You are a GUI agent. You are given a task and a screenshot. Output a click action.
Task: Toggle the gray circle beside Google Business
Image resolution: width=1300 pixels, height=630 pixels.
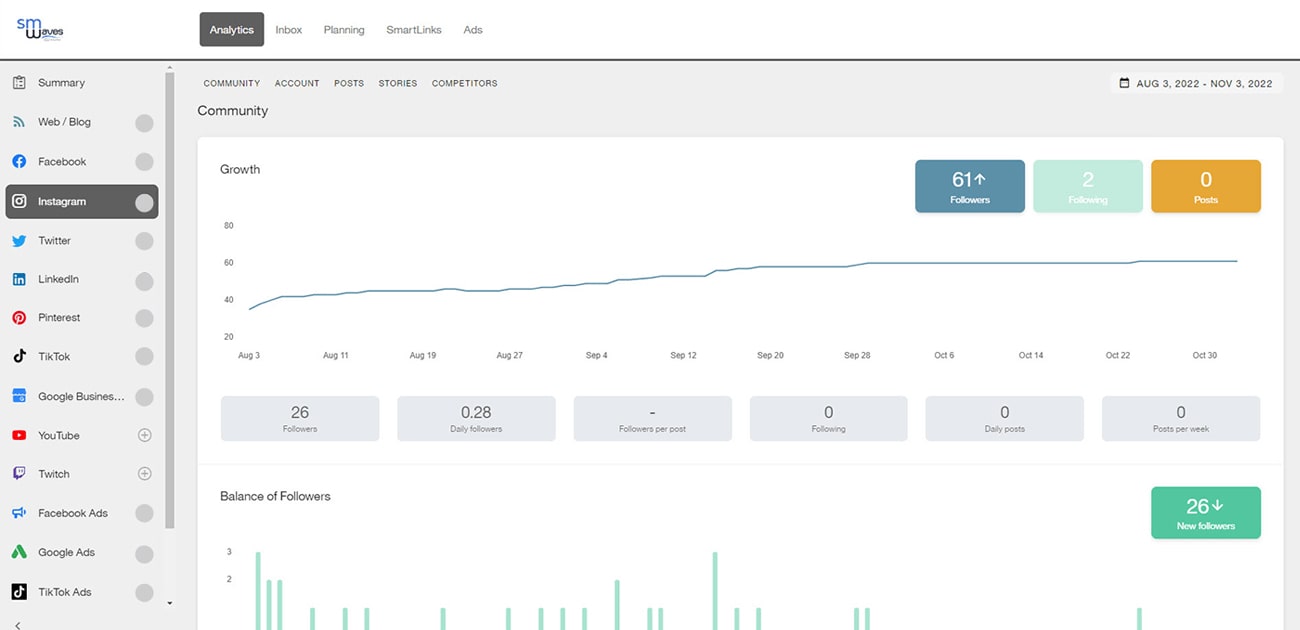point(144,397)
